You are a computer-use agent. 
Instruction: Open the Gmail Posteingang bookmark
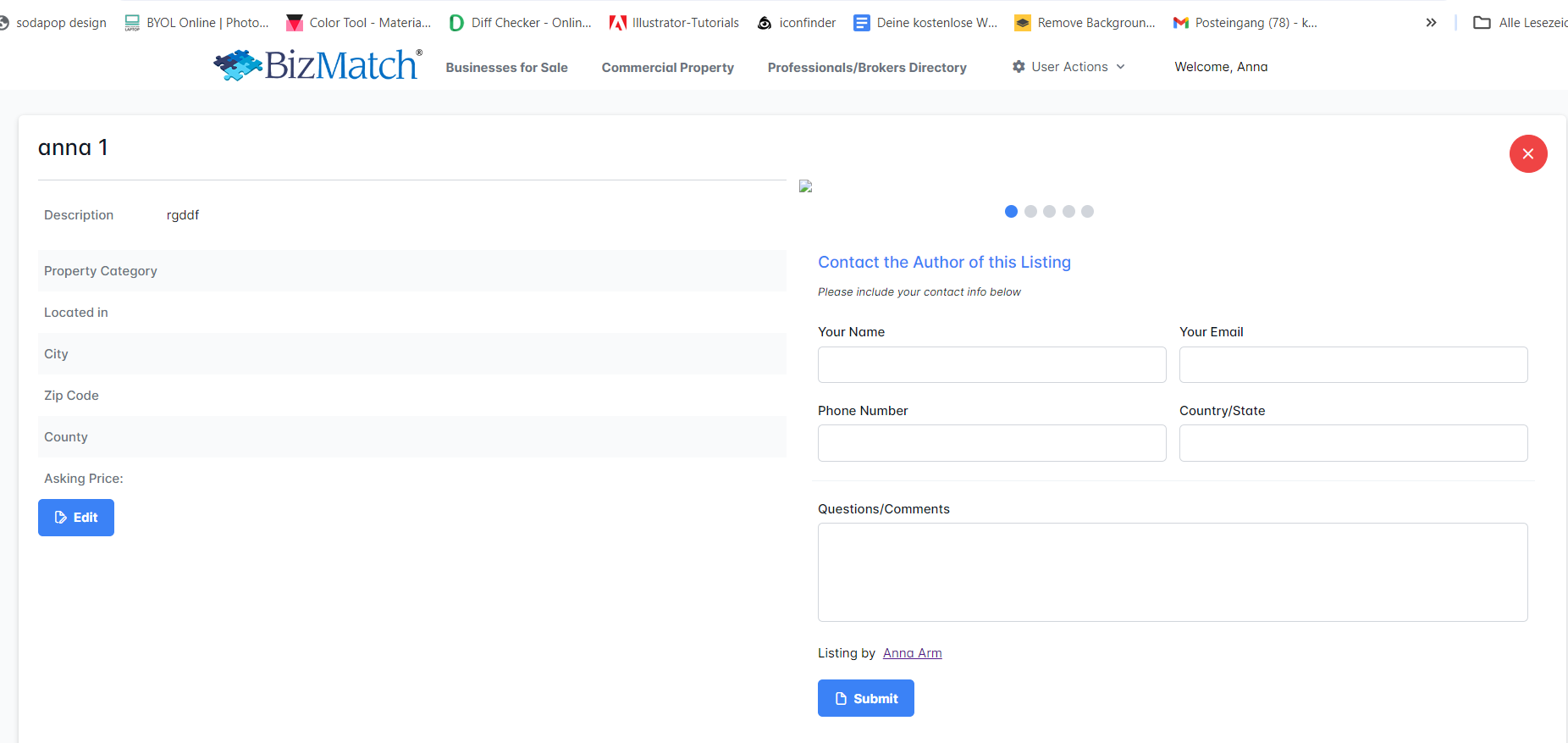pyautogui.click(x=1245, y=23)
